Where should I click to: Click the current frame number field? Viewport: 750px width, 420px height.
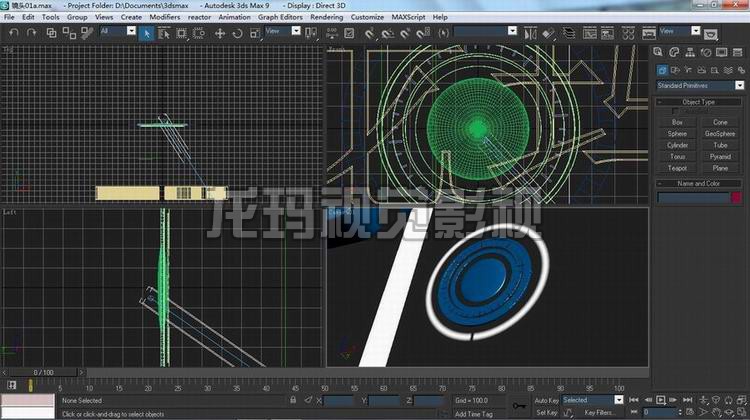[659, 412]
